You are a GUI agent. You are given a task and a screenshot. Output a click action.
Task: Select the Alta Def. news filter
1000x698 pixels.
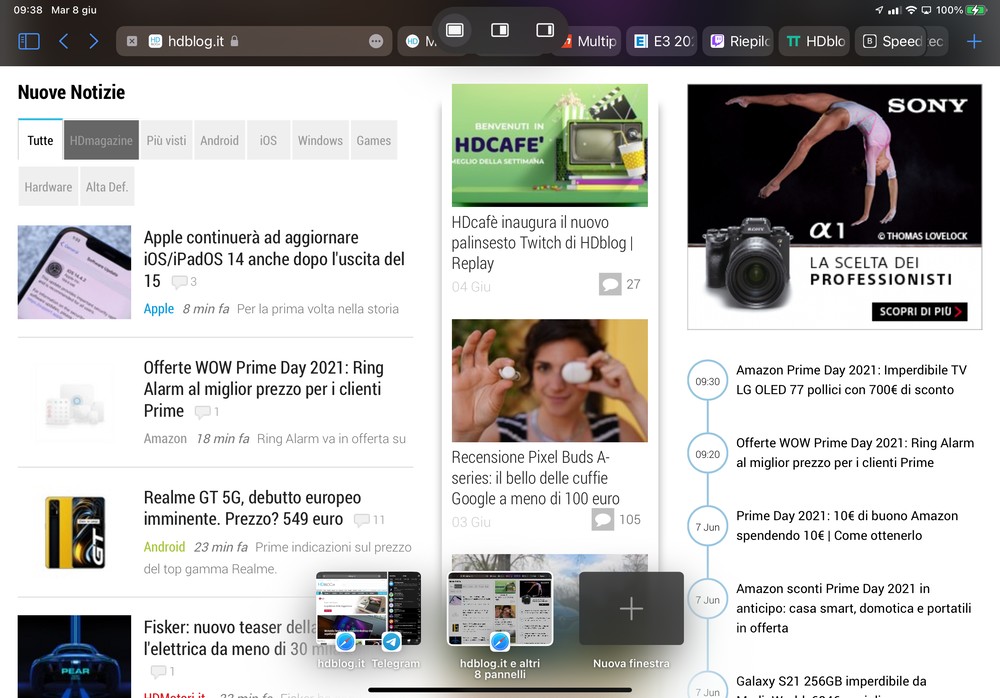click(107, 186)
